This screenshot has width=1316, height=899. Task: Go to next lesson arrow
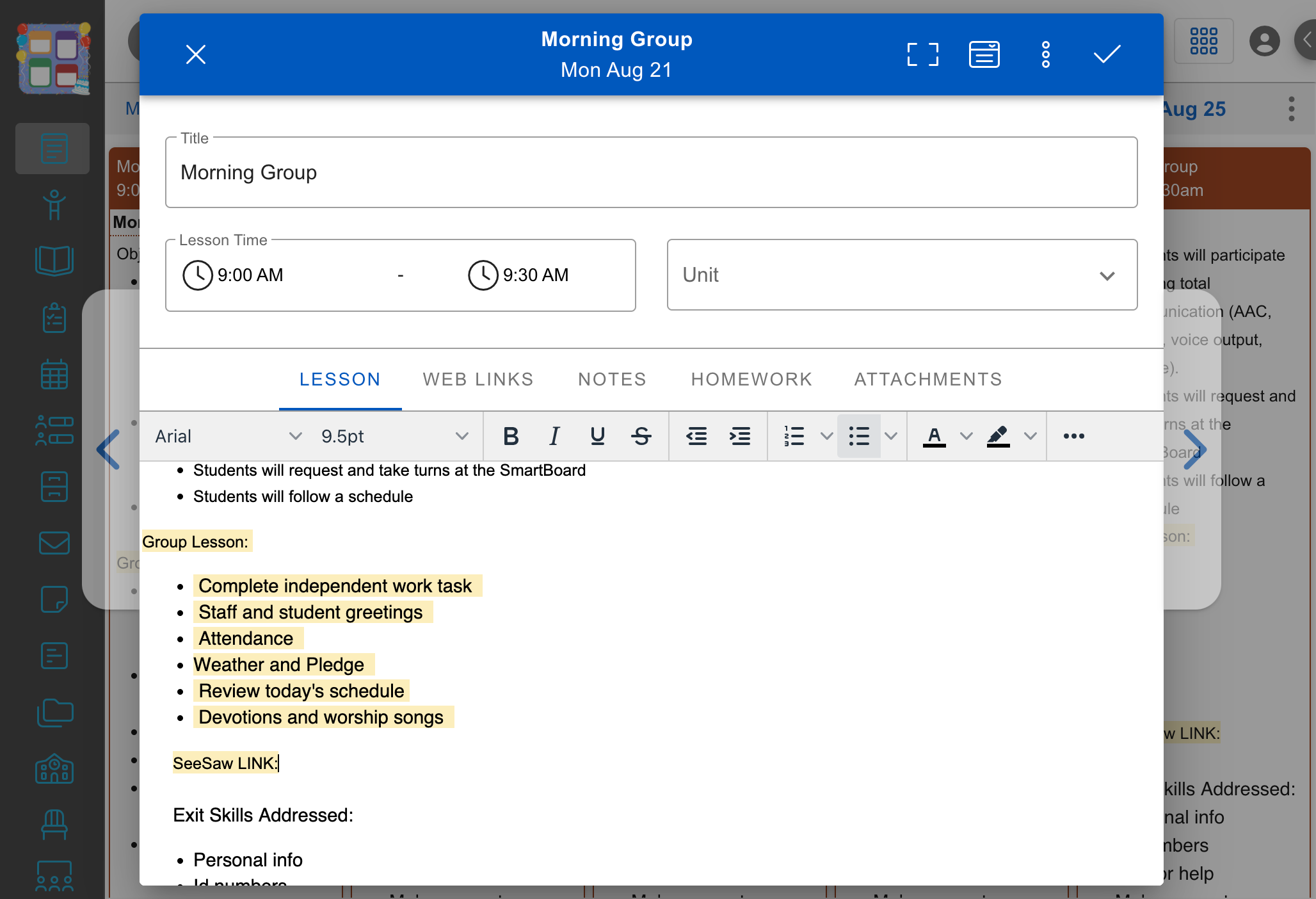coord(1194,449)
